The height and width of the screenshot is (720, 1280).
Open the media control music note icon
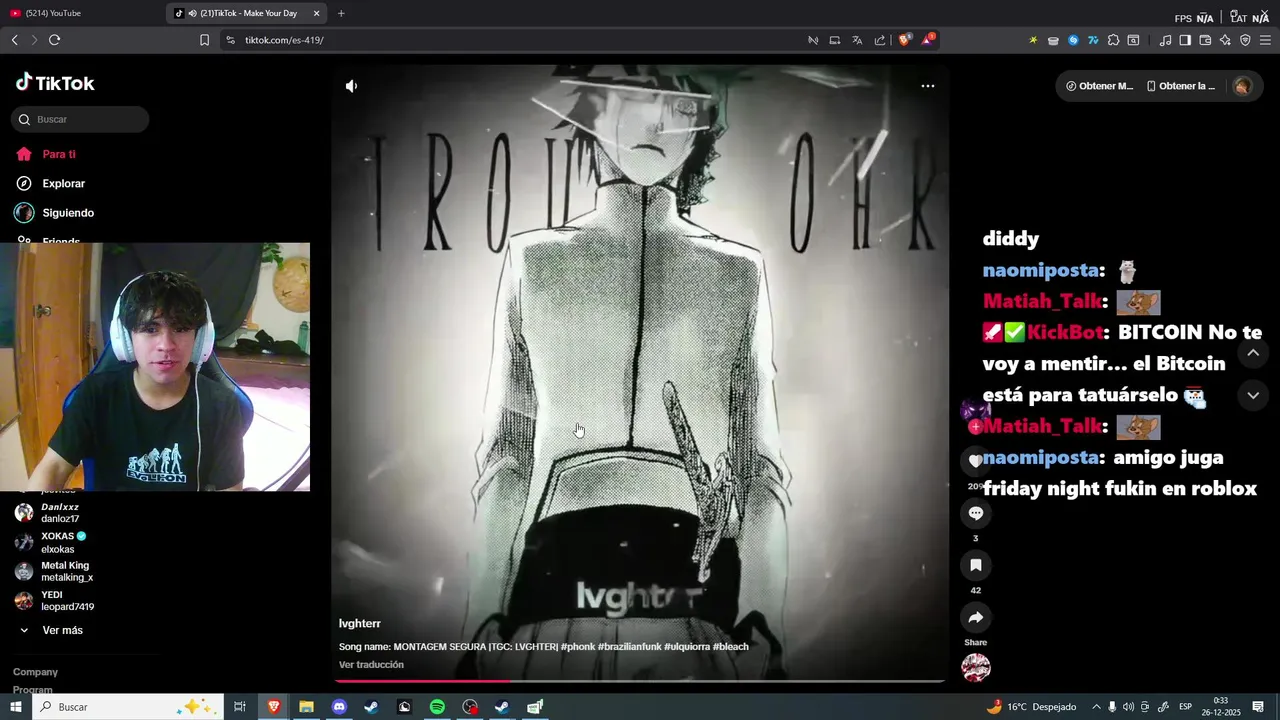tap(1165, 40)
